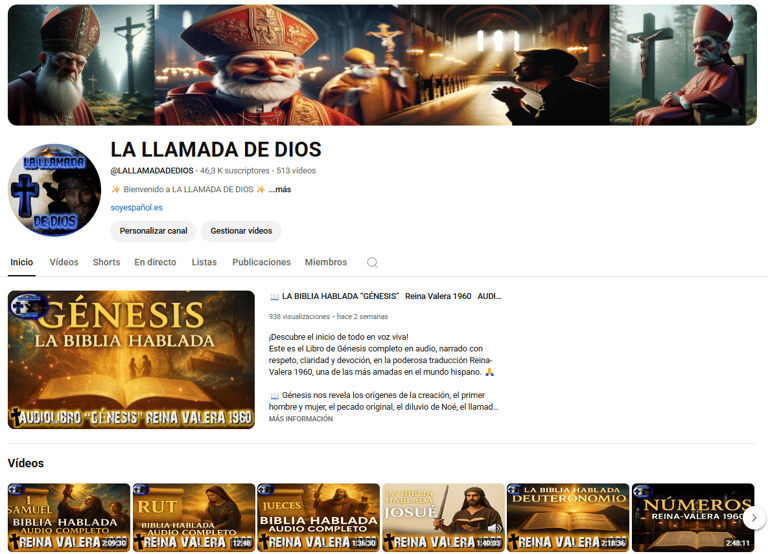The width and height of the screenshot is (768, 554).
Task: Open the Jueces video thumbnail
Action: click(318, 518)
